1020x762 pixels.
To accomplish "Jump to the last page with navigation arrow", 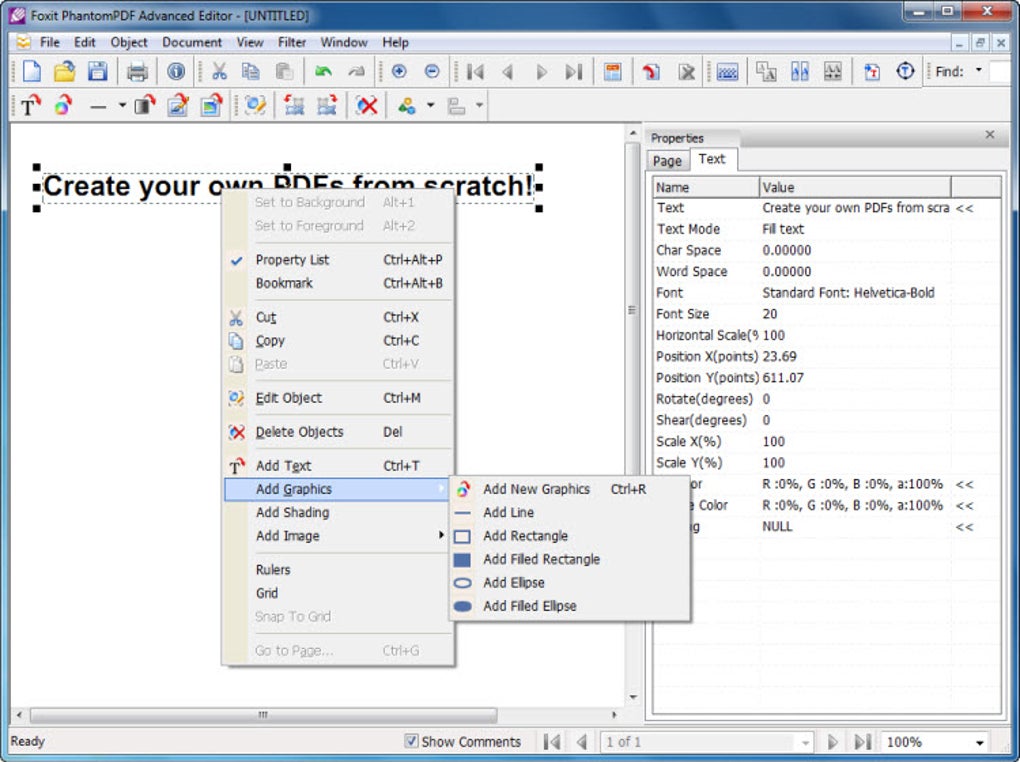I will point(573,71).
